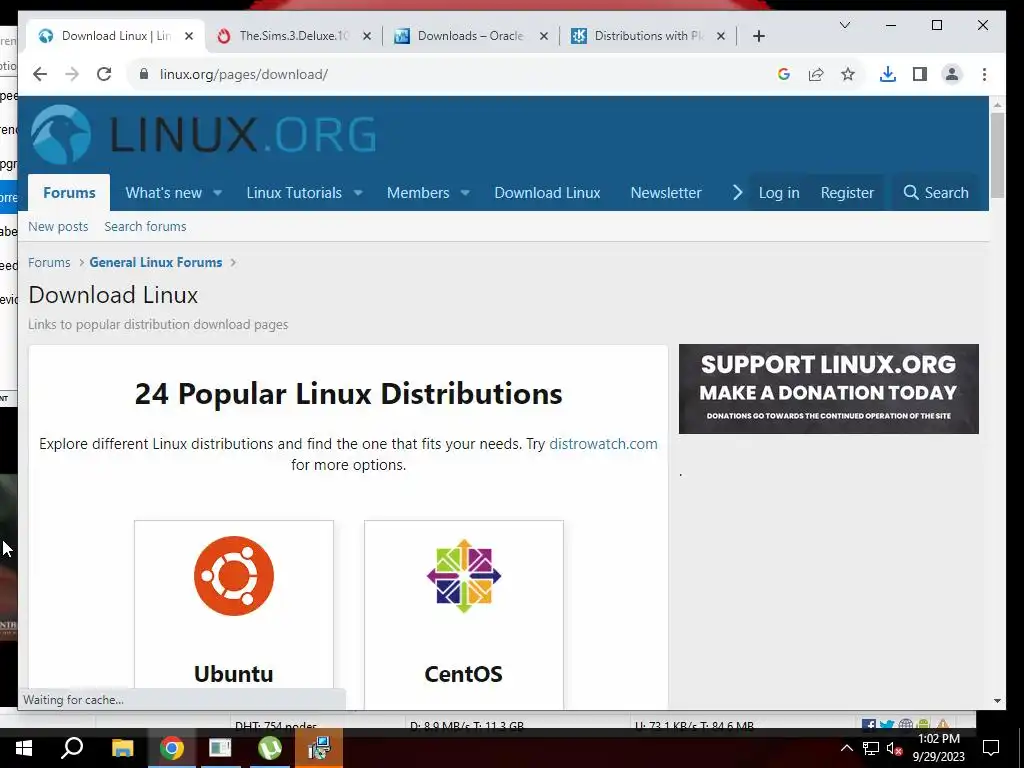The image size is (1024, 768).
Task: Click the scrollbar down arrow
Action: click(x=997, y=701)
